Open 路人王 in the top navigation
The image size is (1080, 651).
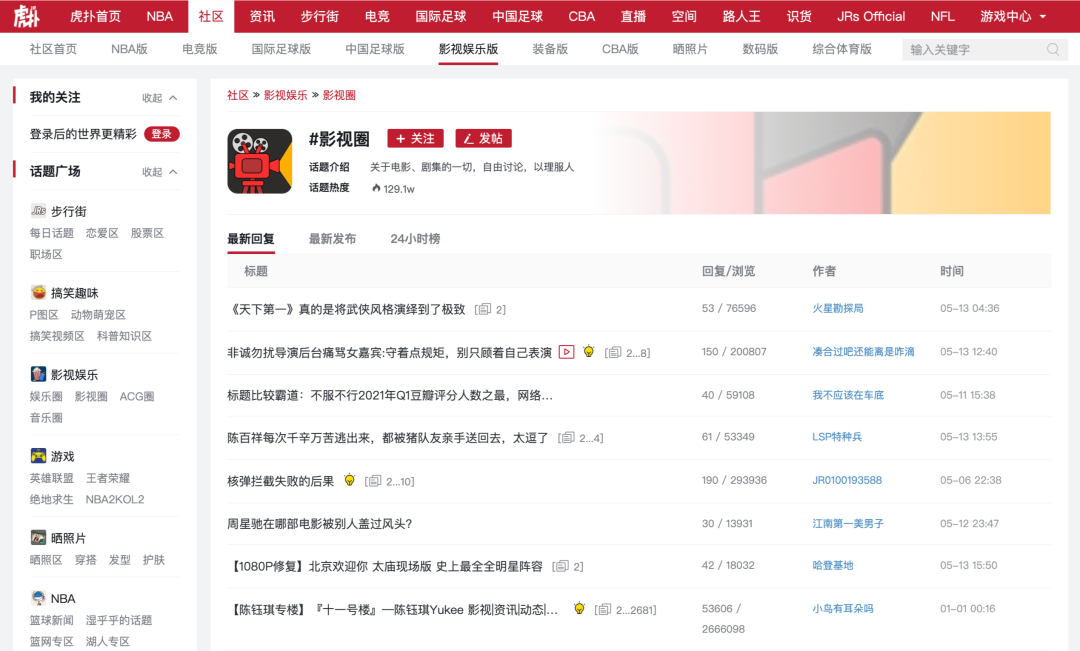tap(741, 17)
